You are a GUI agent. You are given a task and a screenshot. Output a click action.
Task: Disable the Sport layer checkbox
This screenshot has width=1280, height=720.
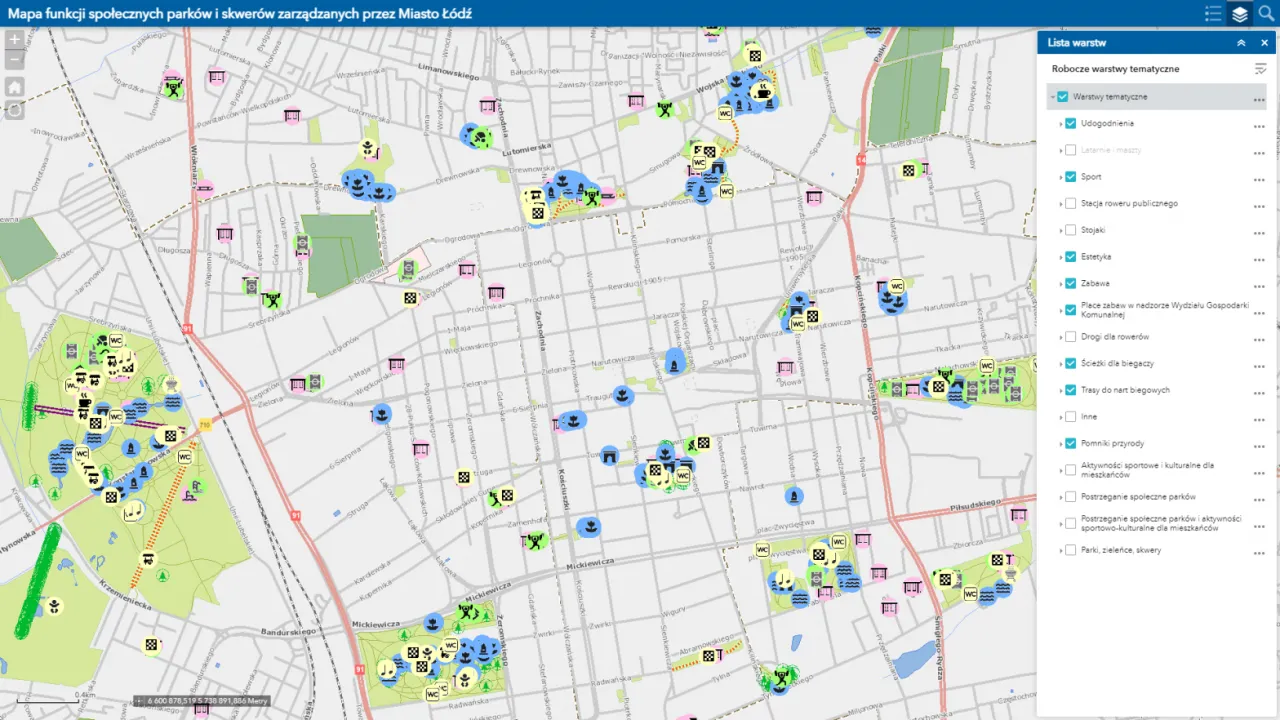pos(1070,176)
